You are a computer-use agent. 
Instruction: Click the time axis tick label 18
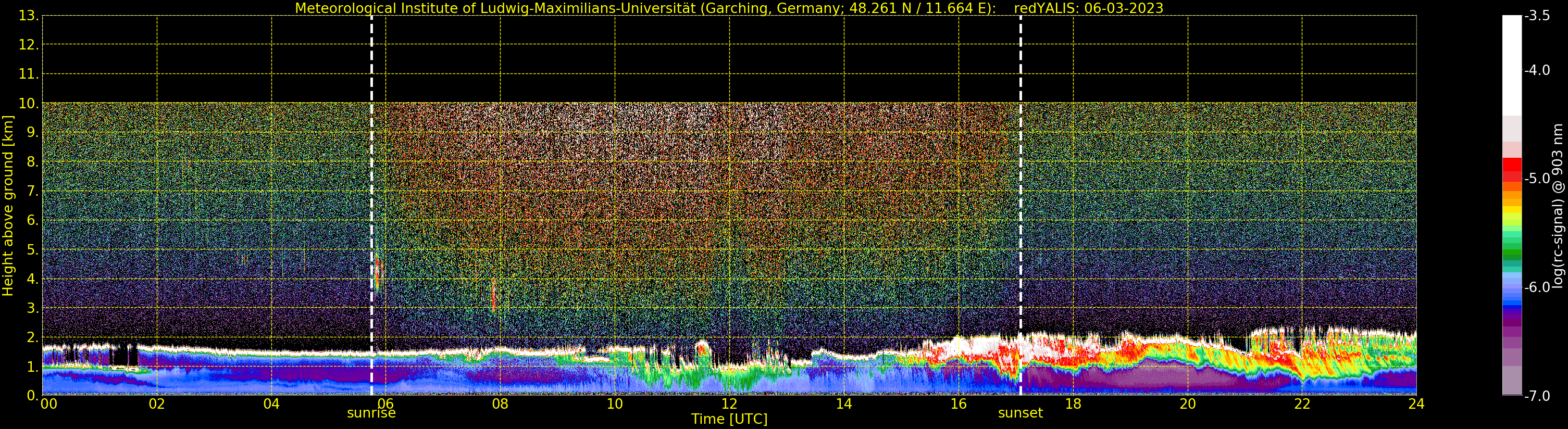click(x=1073, y=404)
